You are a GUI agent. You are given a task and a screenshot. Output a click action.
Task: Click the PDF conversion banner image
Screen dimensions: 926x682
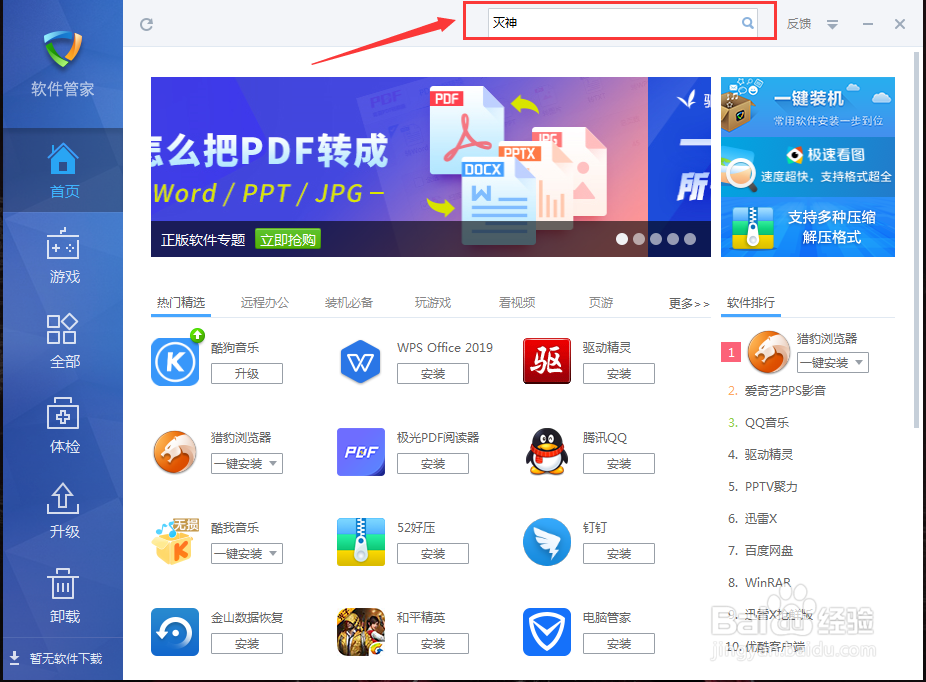coord(399,167)
